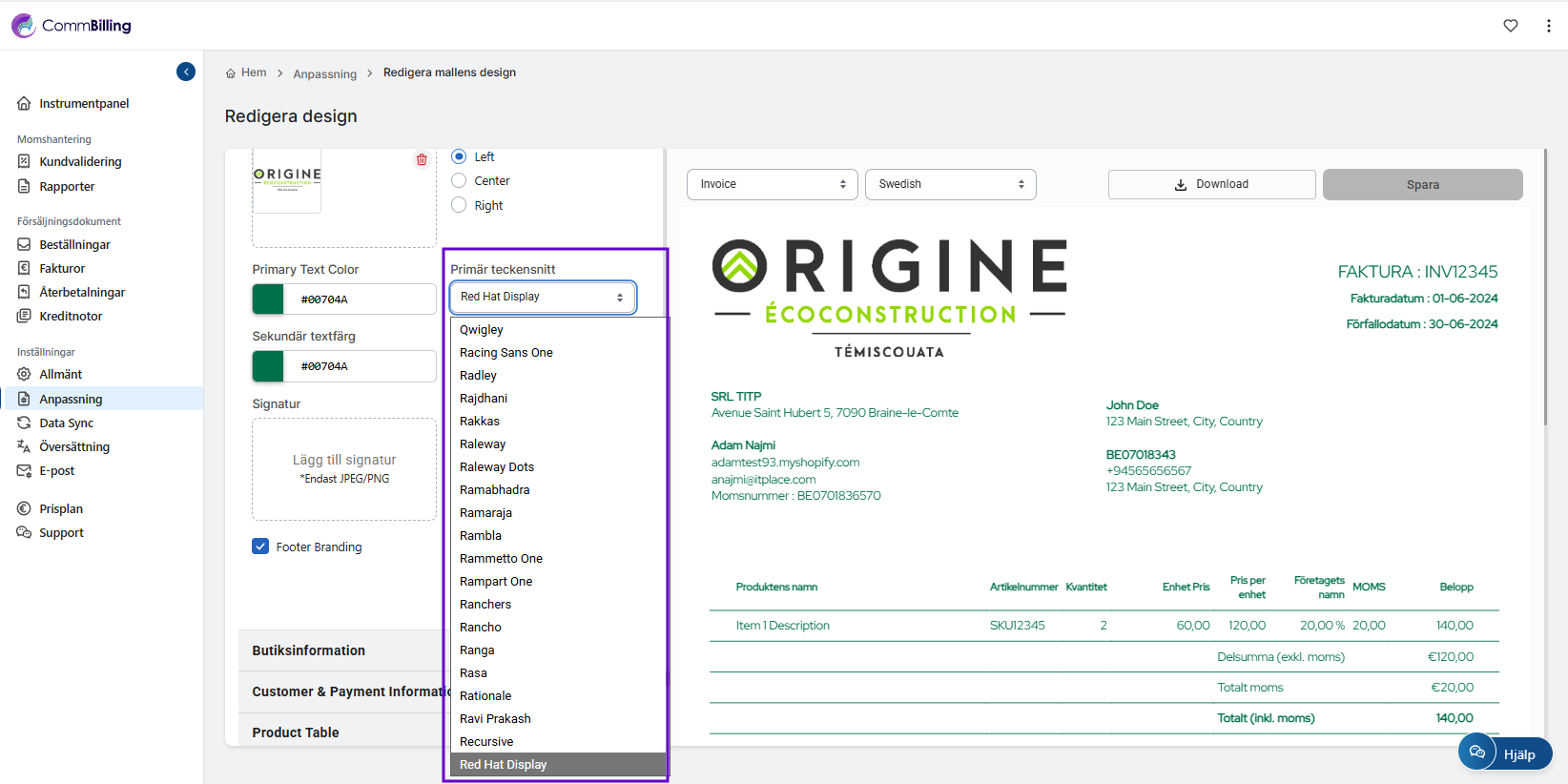Open Kreditnotor in the sidebar menu
Viewport: 1568px width, 784px height.
pyautogui.click(x=71, y=317)
